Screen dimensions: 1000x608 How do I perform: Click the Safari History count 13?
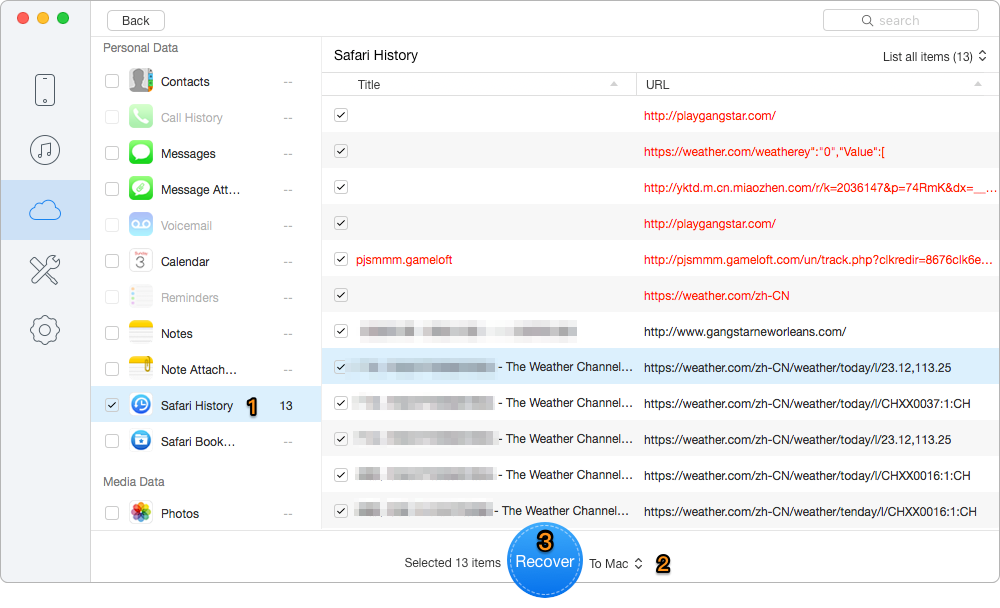click(286, 405)
